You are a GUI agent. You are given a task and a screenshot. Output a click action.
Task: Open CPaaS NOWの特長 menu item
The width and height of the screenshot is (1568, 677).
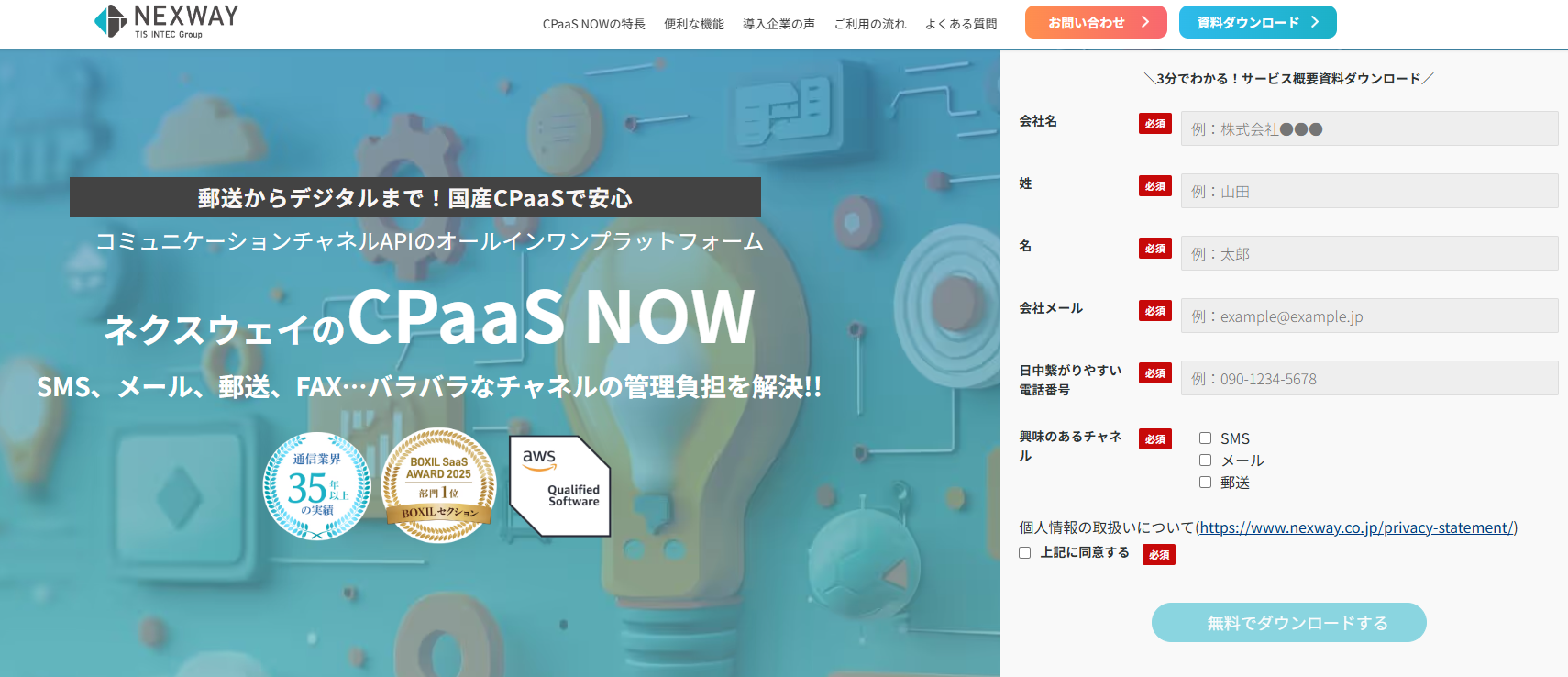pos(594,24)
